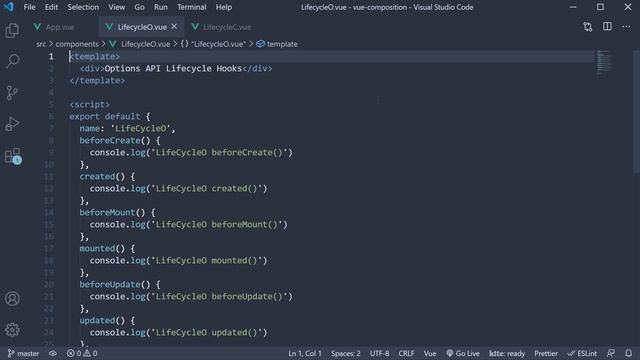The image size is (640, 360).
Task: Click Ln 1, Col 1 in status bar
Action: 305,353
